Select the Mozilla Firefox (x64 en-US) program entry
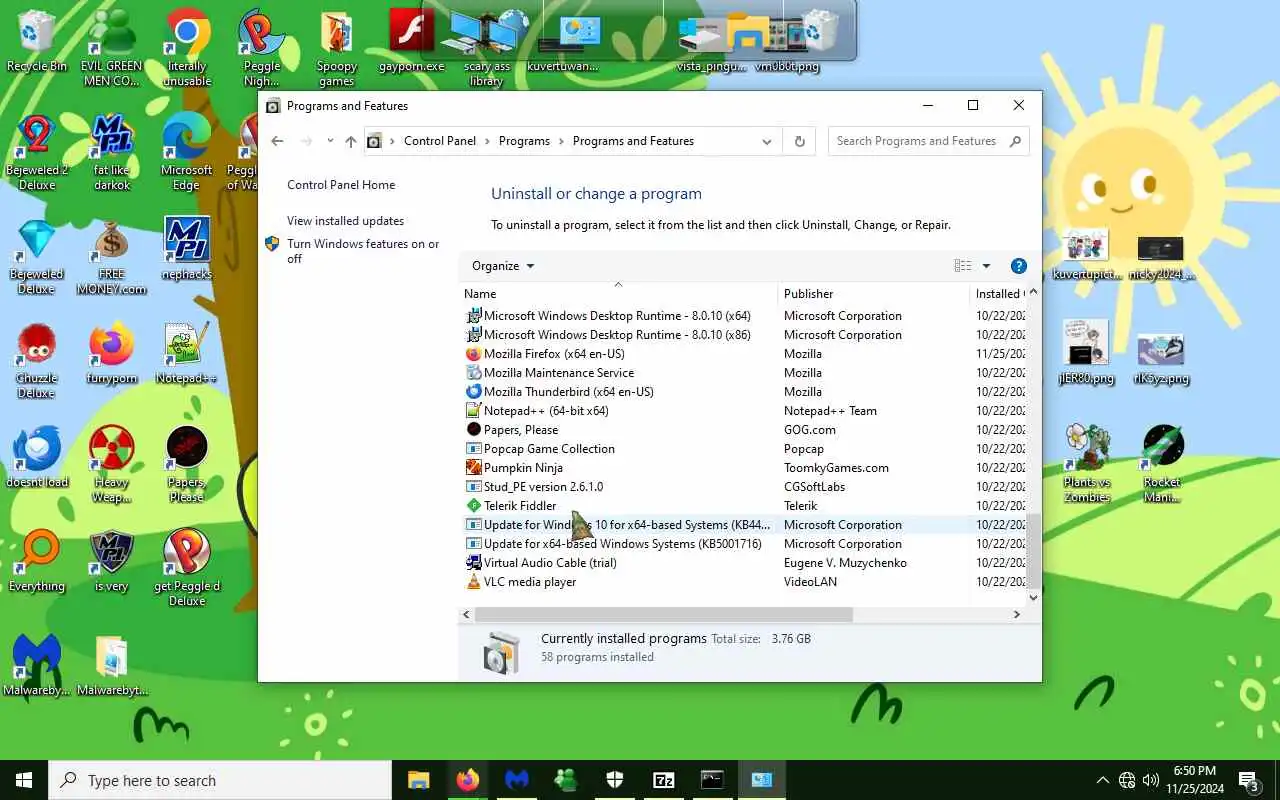 (745, 354)
